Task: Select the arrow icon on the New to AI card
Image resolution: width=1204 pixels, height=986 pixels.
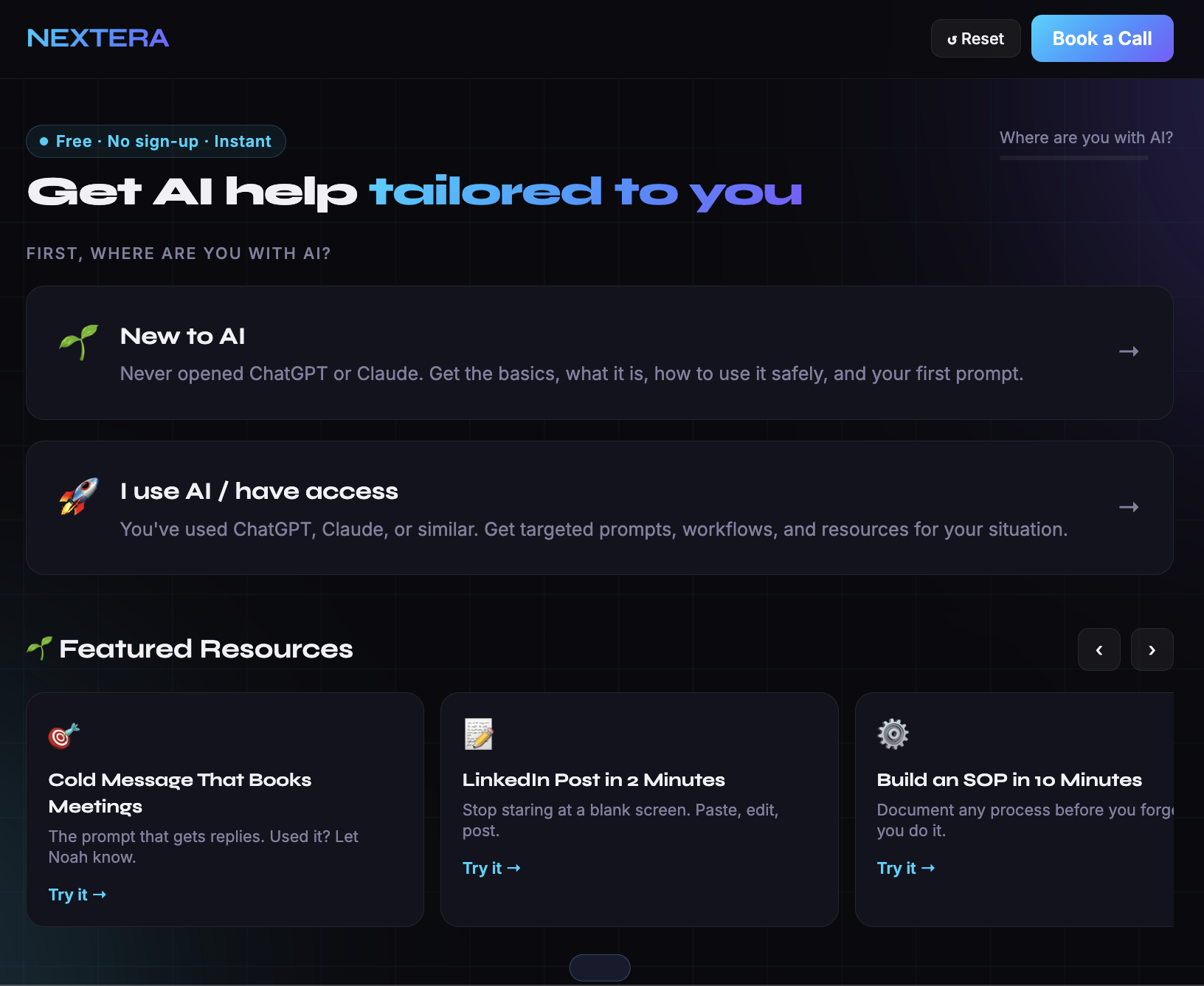Action: [x=1129, y=352]
